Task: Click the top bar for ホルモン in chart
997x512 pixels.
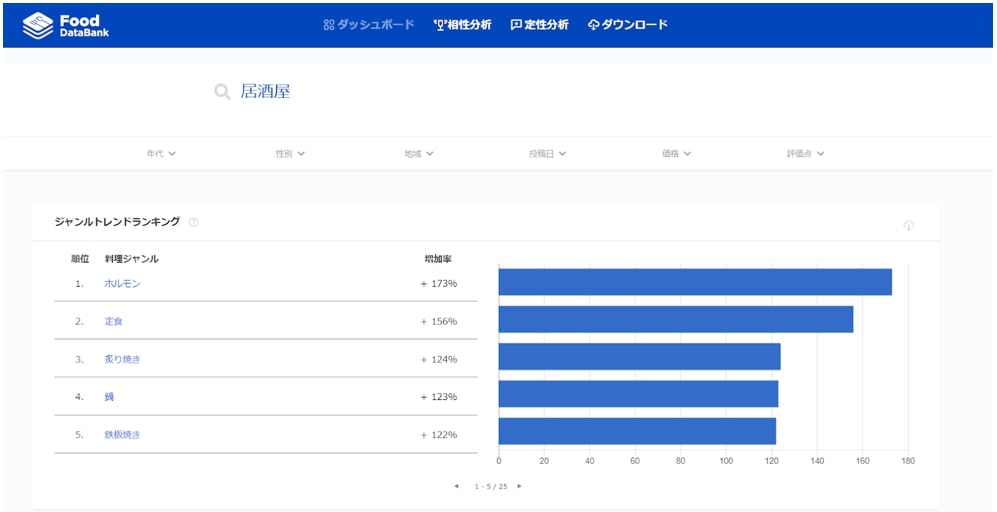Action: 694,282
